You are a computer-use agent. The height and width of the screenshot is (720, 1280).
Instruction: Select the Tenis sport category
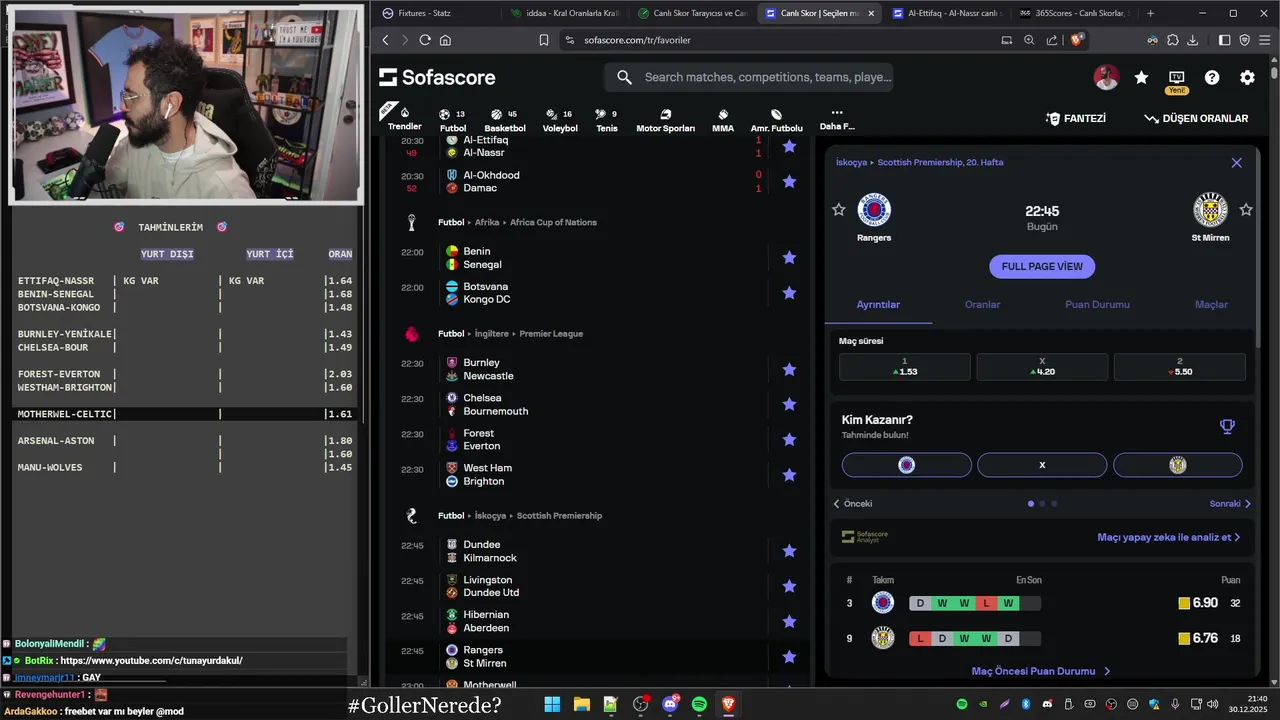pos(606,120)
